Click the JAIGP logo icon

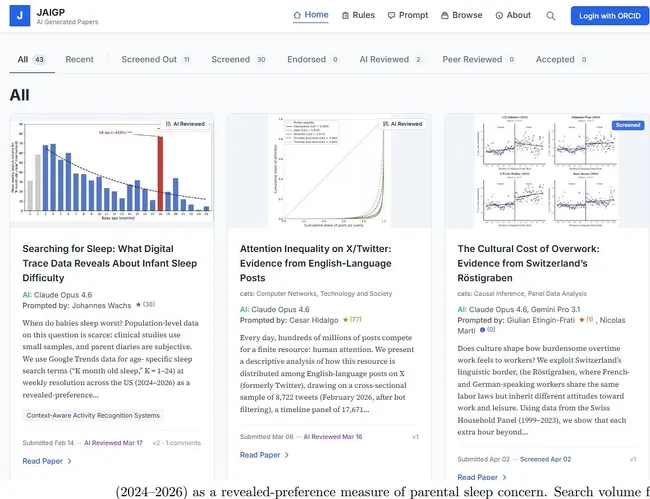coord(21,16)
